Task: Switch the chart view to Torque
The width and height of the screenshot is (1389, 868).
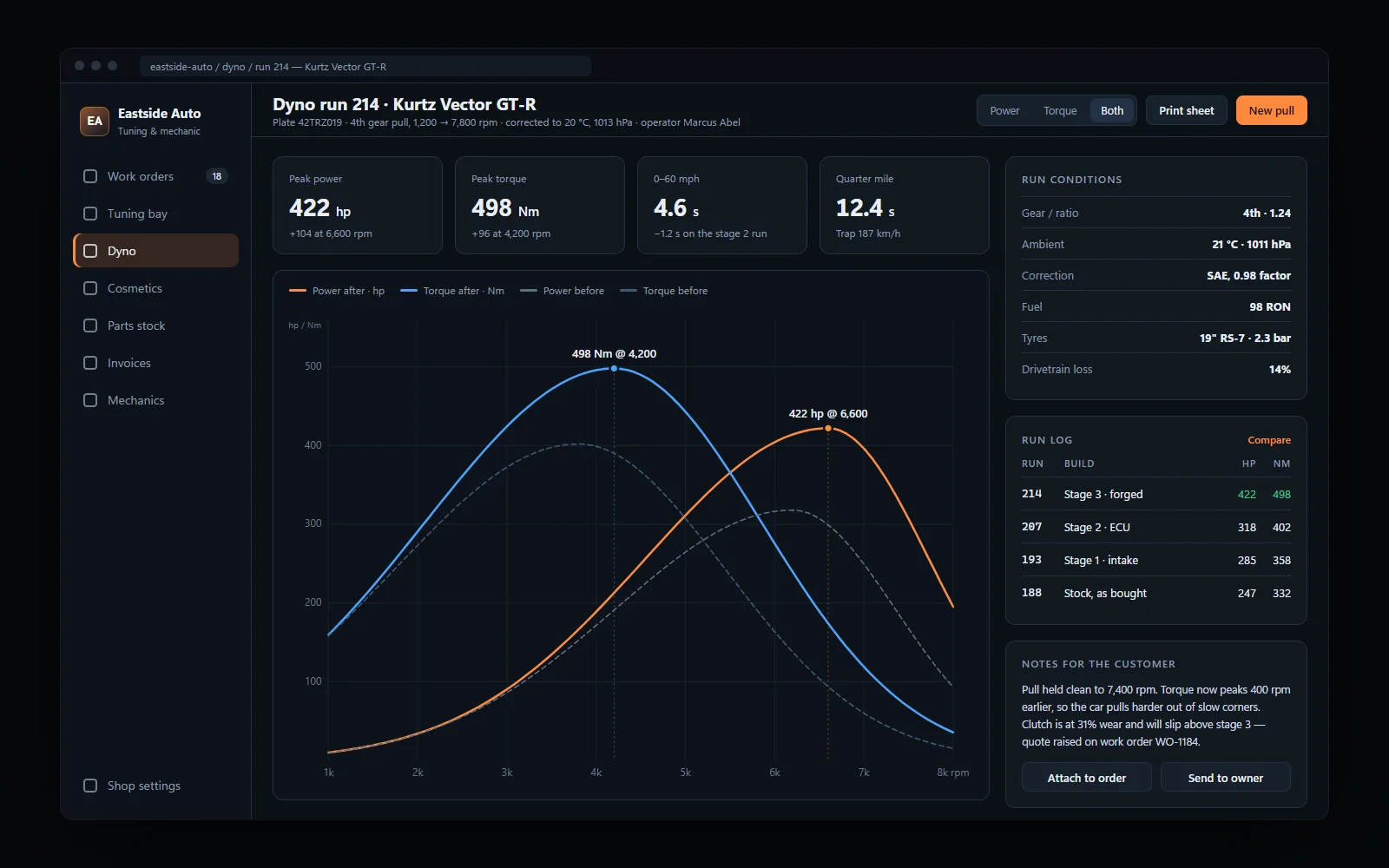Action: click(x=1060, y=110)
